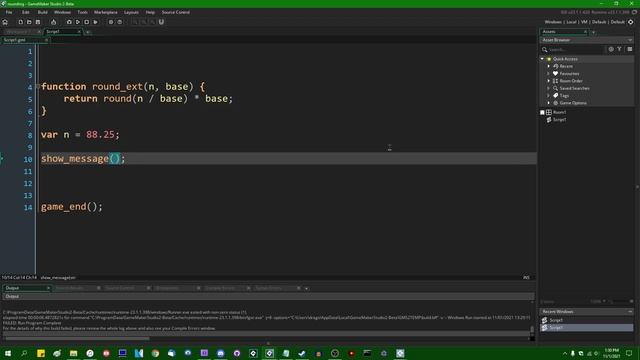640x360 pixels.
Task: Click the Stop toolbar icon
Action: pos(87,22)
